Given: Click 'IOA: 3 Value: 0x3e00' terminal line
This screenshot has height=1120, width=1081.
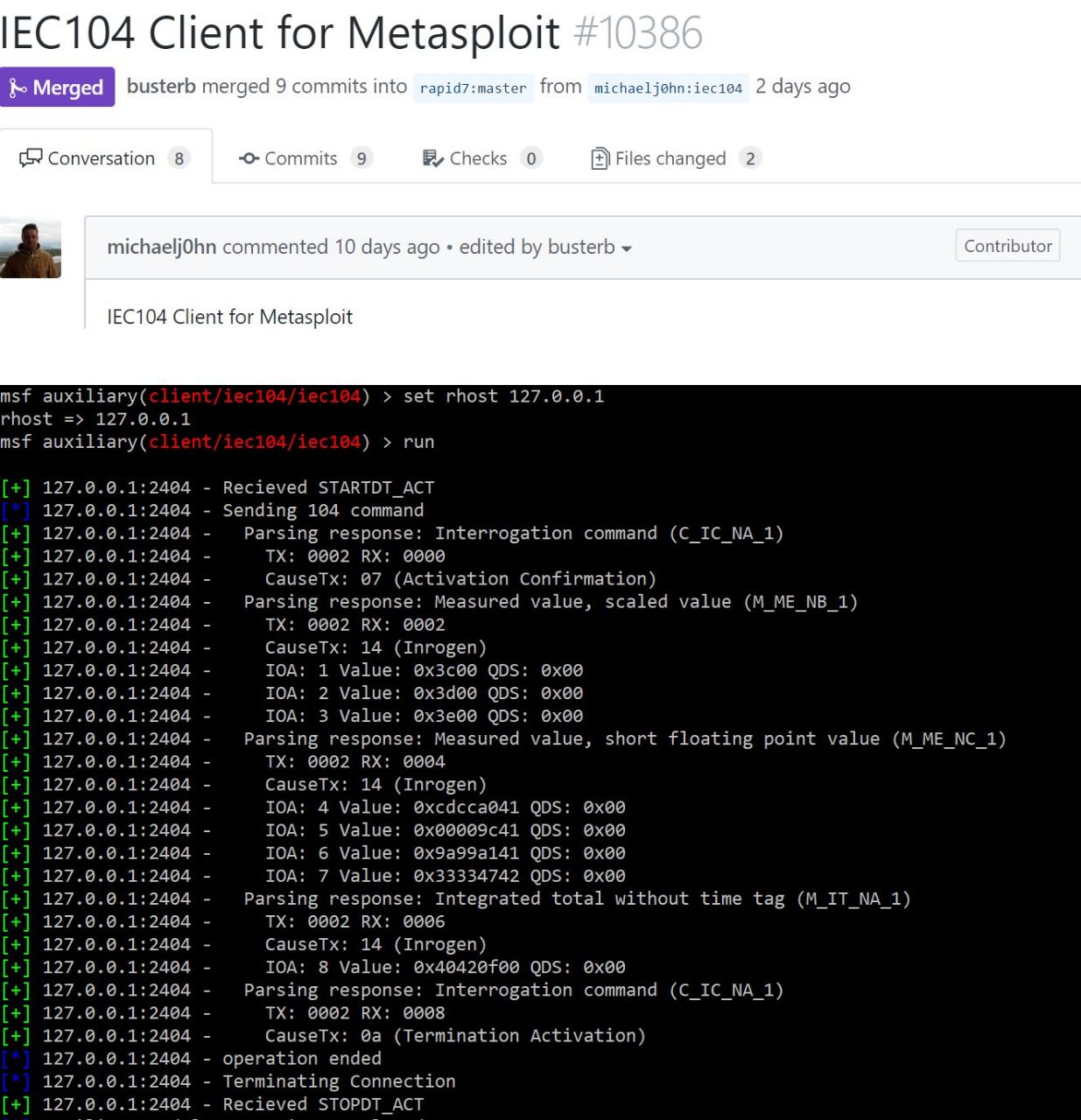Looking at the screenshot, I should click(424, 716).
